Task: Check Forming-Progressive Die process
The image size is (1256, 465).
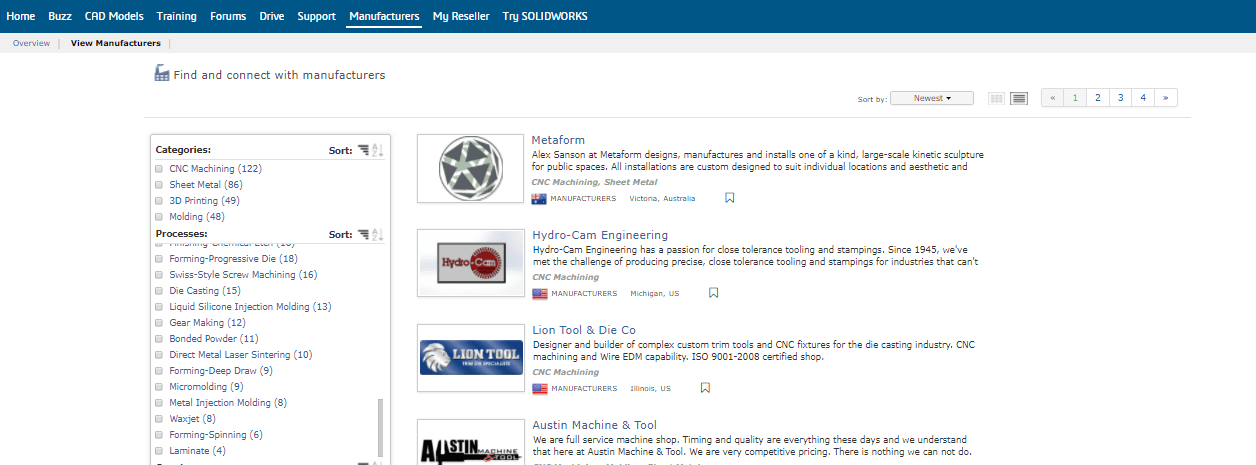Action: (159, 259)
